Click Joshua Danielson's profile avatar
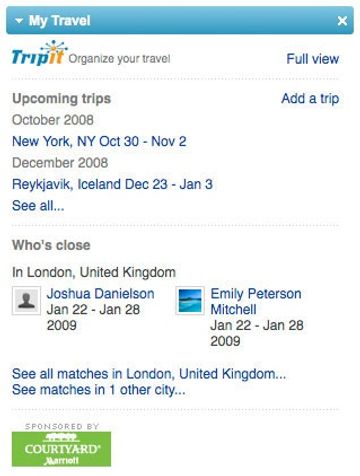Image resolution: width=360 pixels, height=476 pixels. point(27,300)
